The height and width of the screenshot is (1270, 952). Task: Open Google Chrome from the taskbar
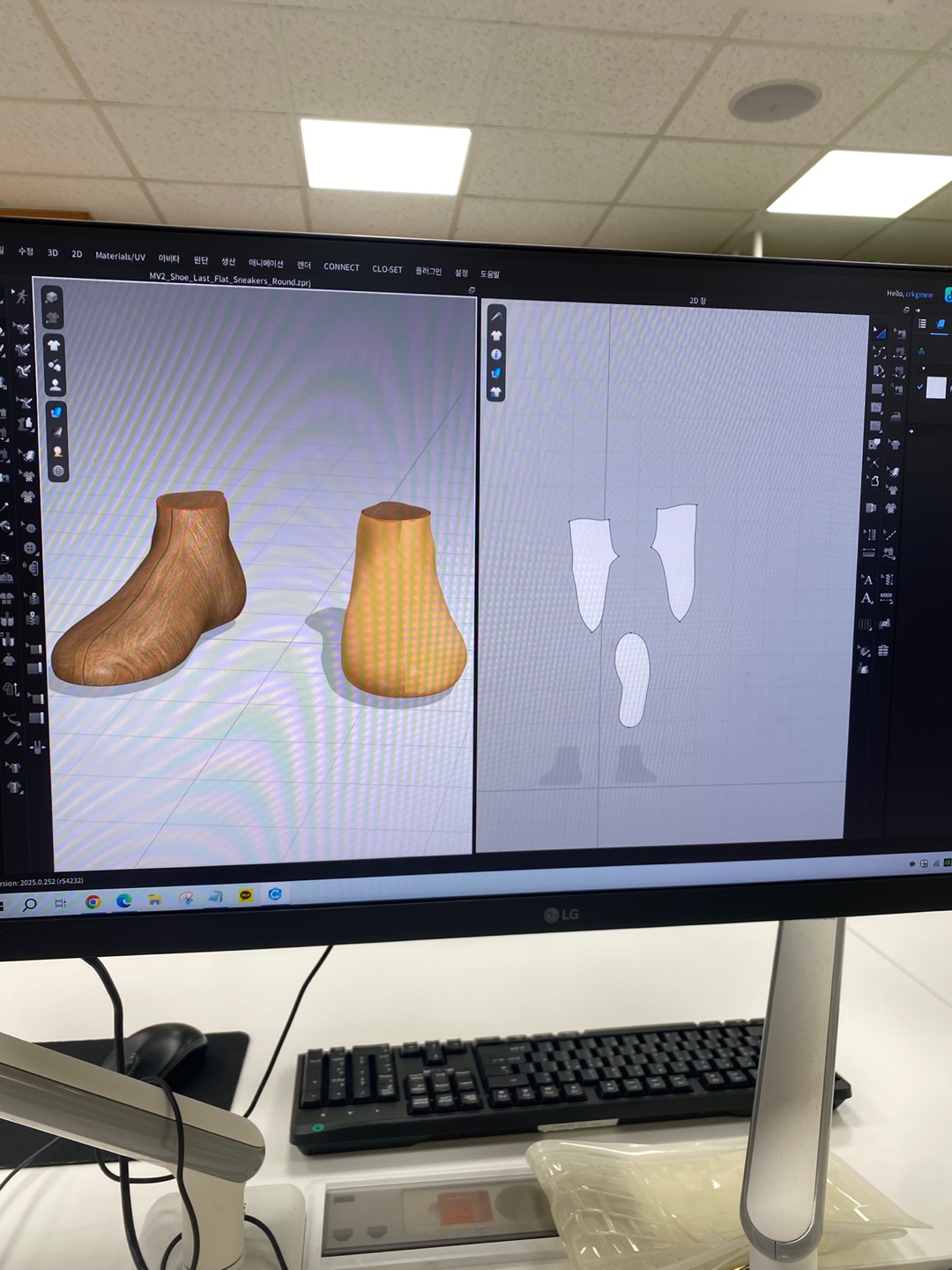coord(93,901)
